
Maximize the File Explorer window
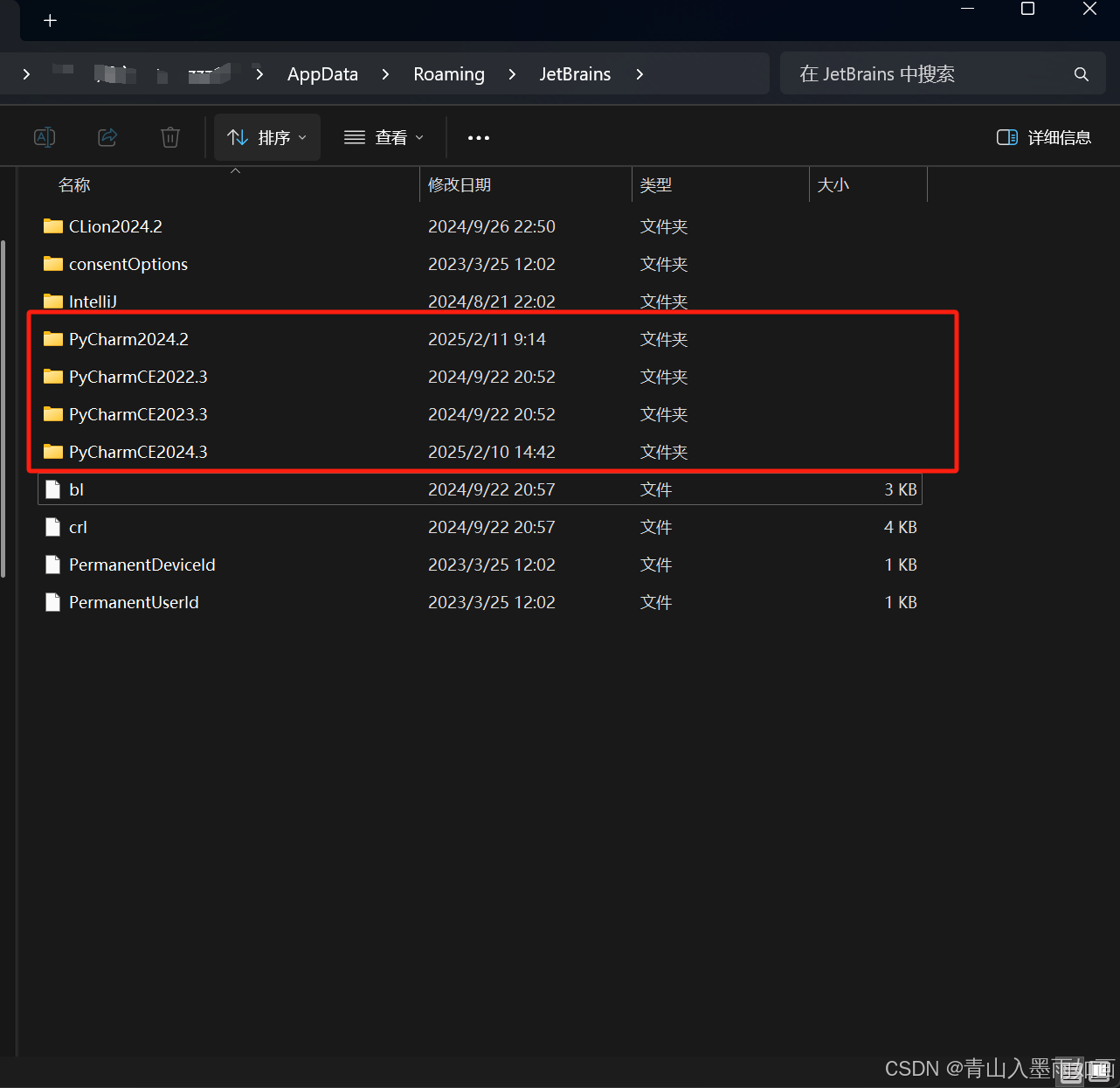click(1028, 9)
